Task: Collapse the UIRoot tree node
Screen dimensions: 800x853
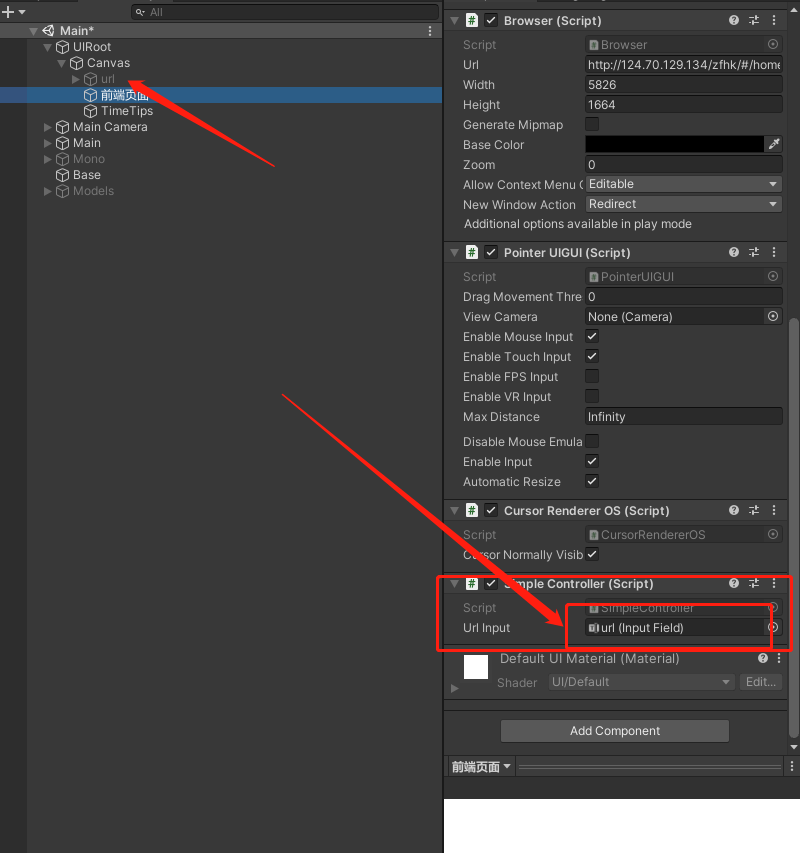Action: tap(47, 47)
